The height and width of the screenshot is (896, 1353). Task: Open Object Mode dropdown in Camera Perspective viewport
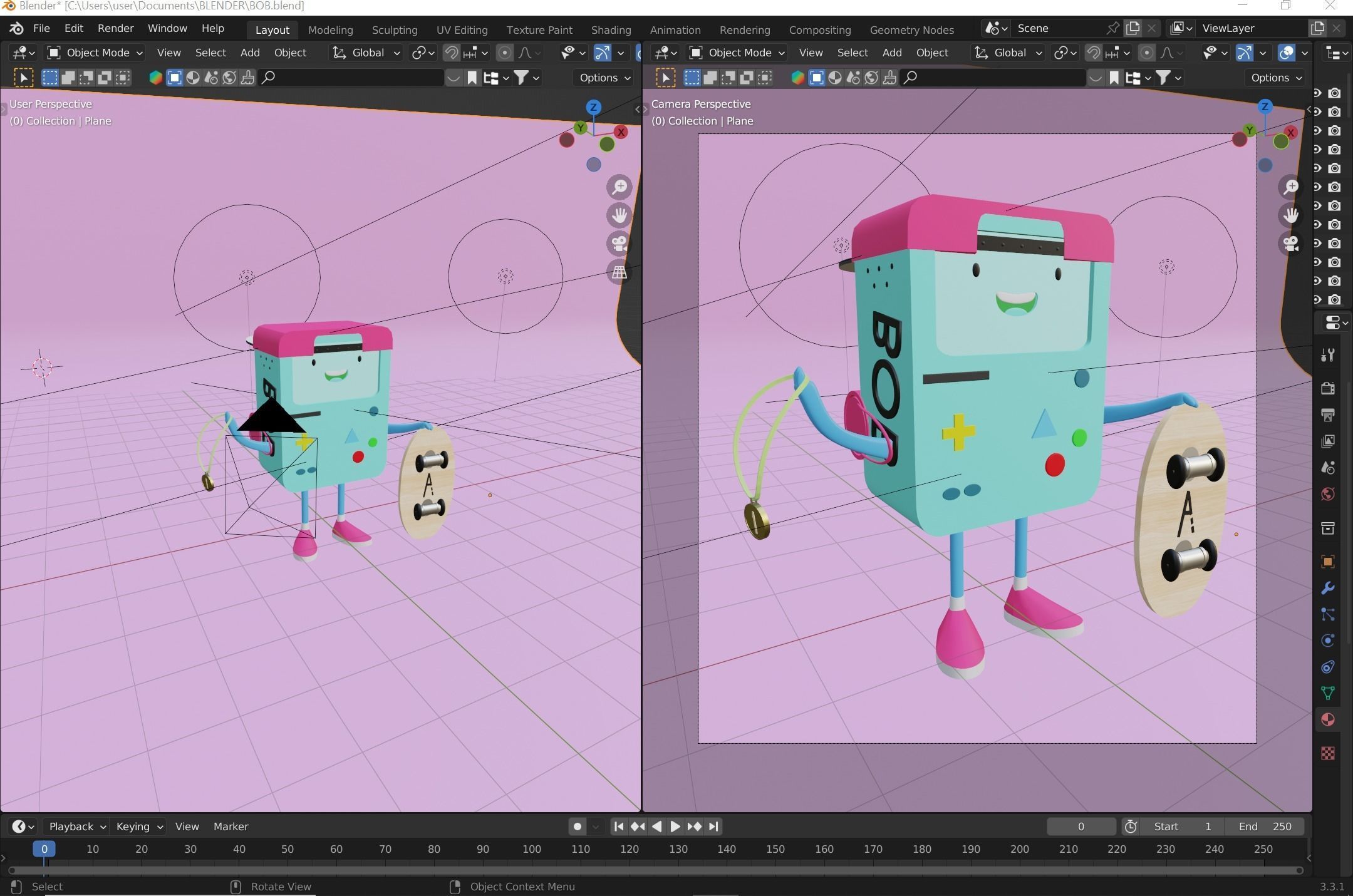pyautogui.click(x=738, y=53)
